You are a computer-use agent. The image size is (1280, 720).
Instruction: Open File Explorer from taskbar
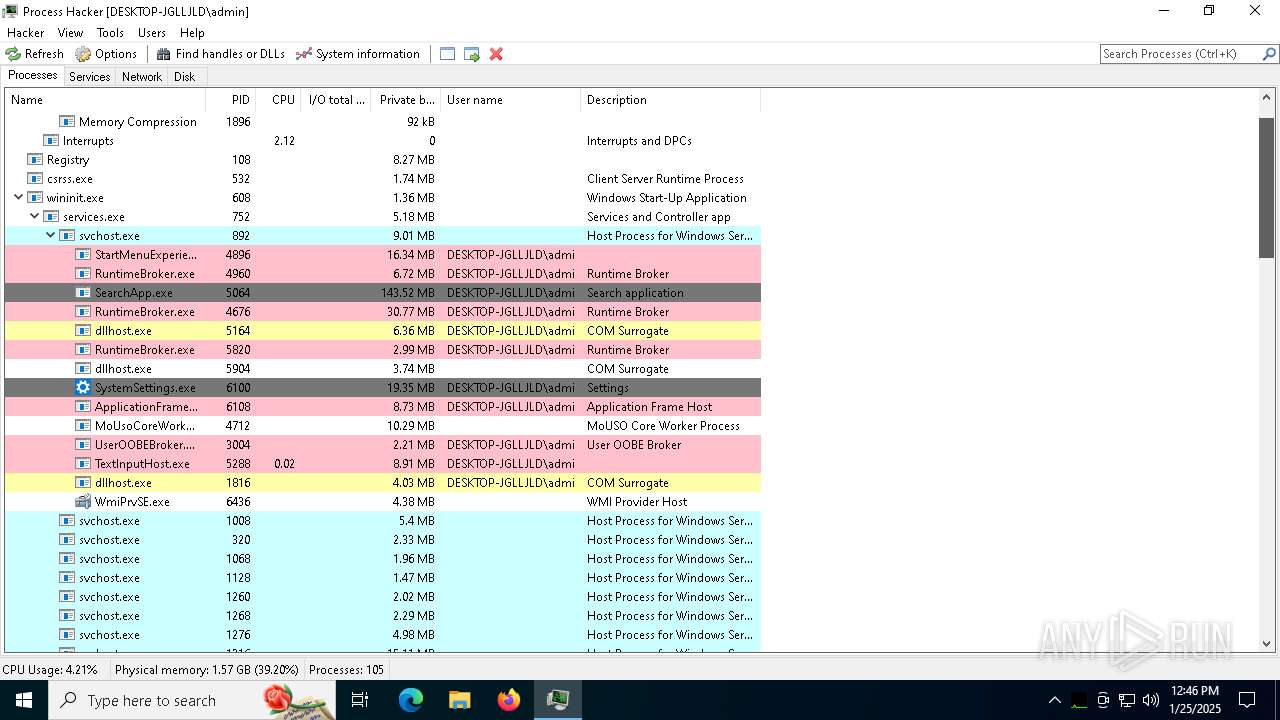click(459, 700)
